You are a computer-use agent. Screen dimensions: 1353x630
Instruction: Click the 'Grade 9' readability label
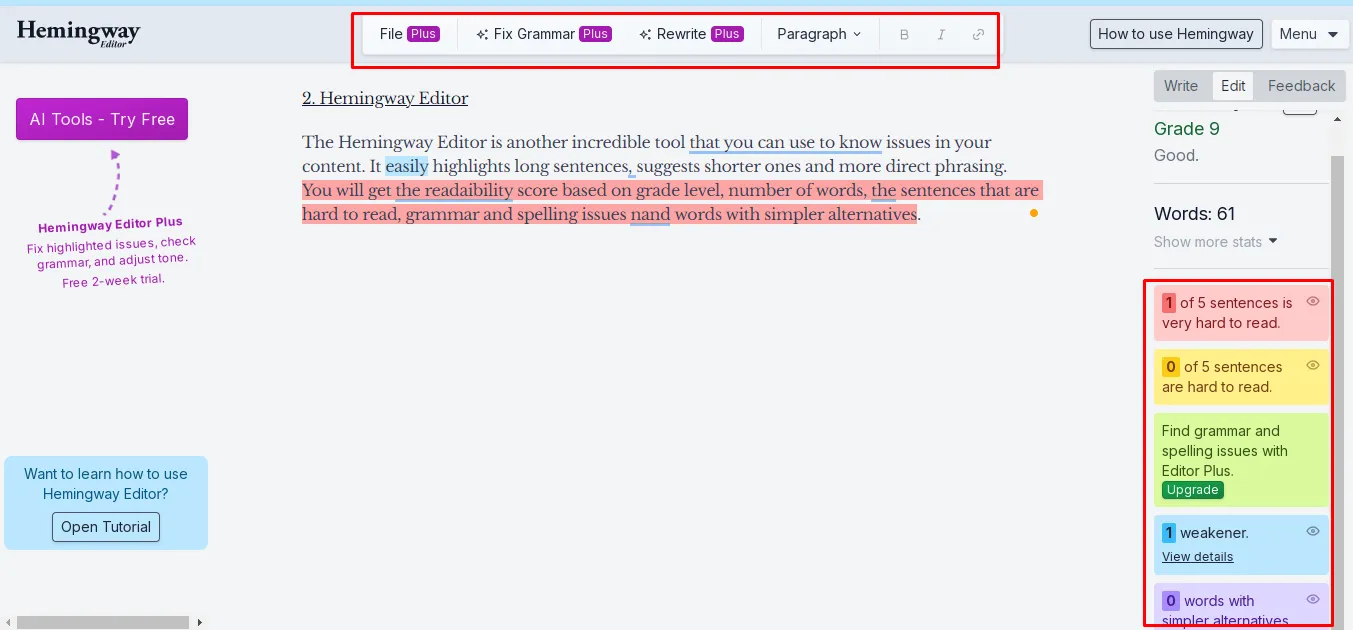click(x=1187, y=129)
